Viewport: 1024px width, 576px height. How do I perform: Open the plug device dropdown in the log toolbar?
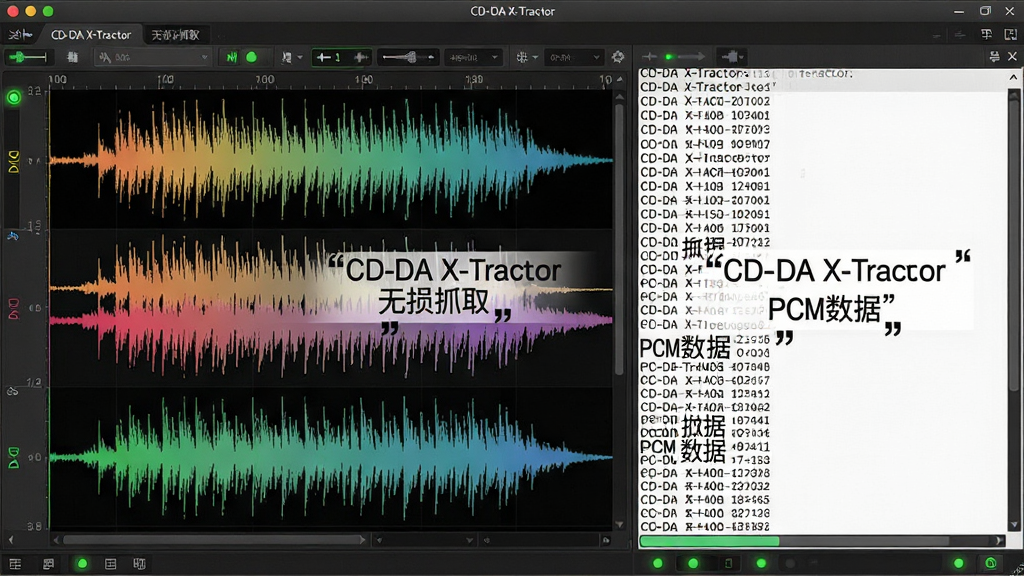pyautogui.click(x=731, y=57)
